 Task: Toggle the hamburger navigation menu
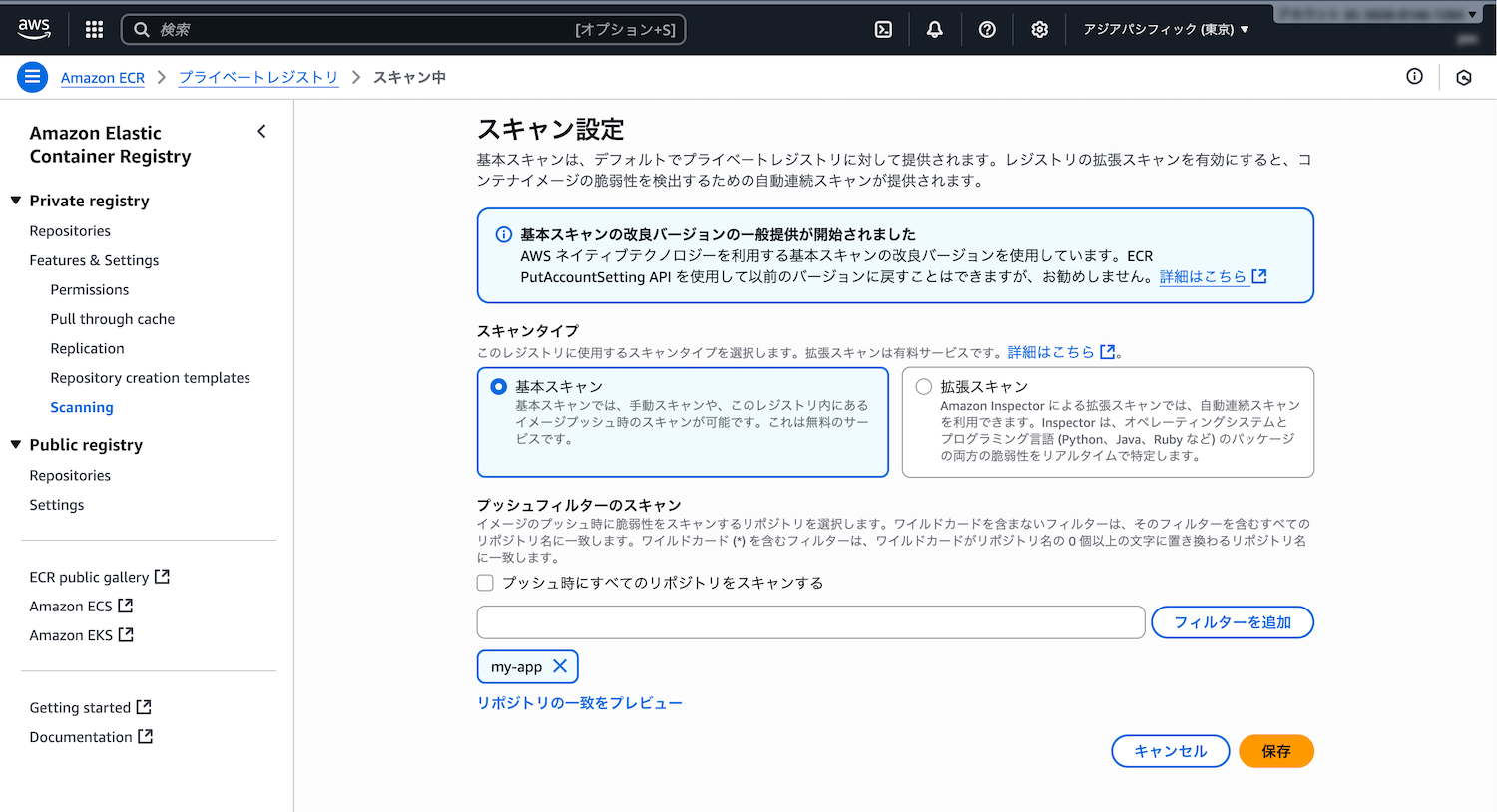pos(32,77)
